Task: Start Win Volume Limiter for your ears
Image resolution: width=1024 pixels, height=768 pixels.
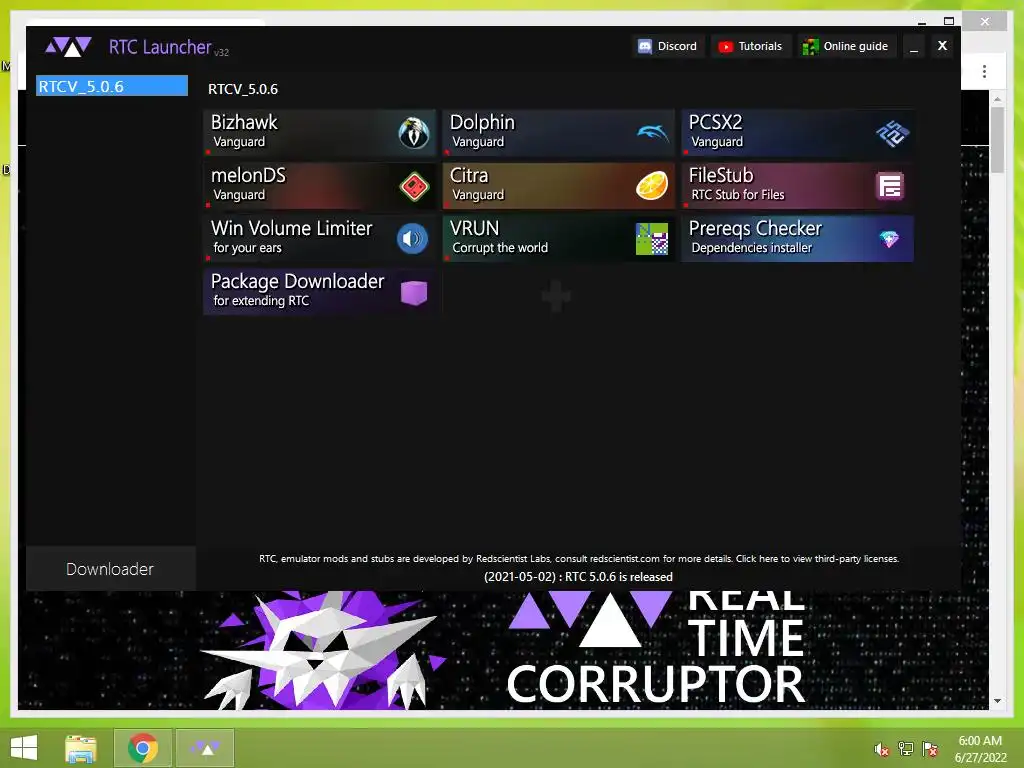Action: pyautogui.click(x=319, y=238)
